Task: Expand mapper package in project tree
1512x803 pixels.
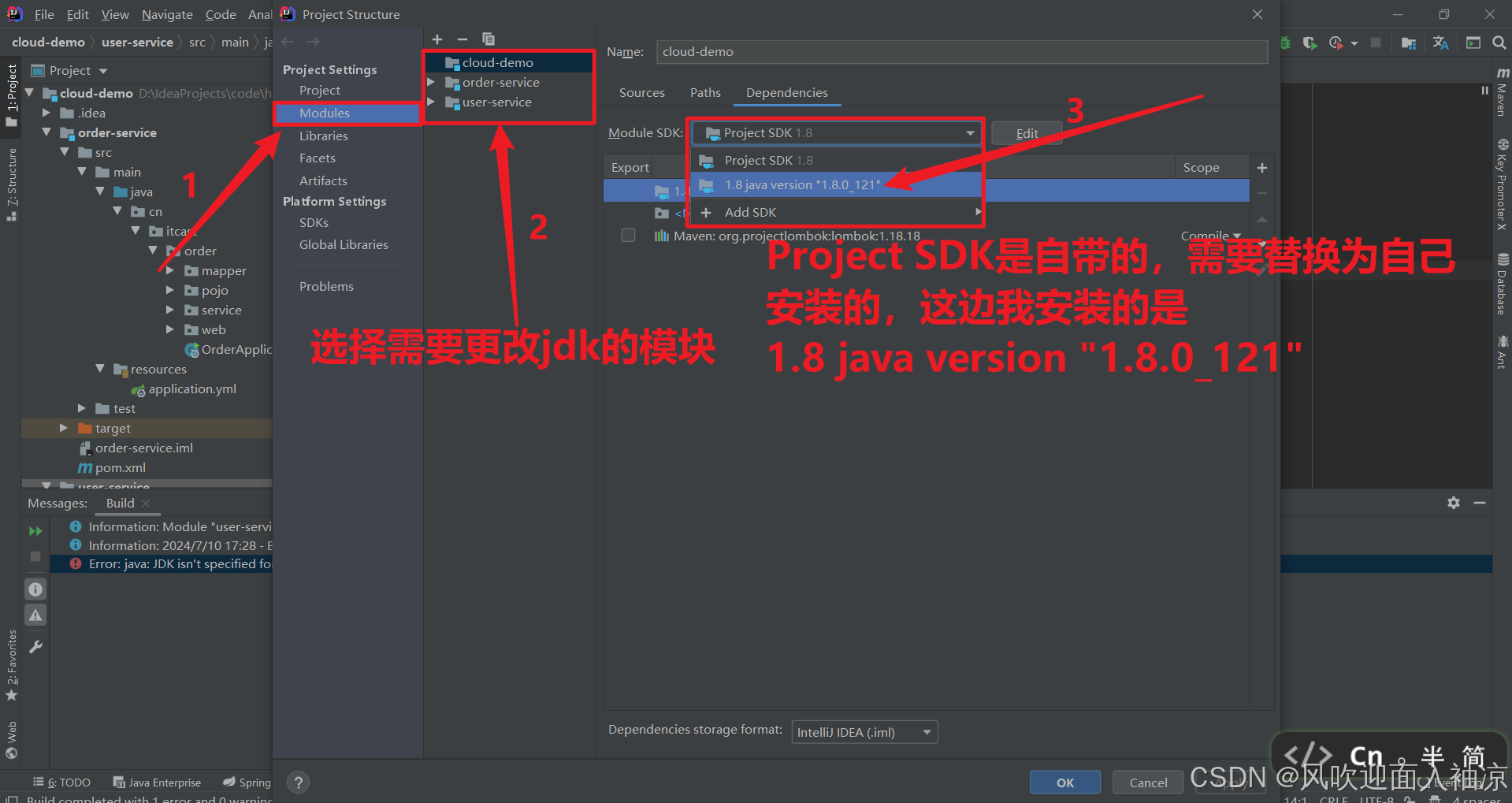Action: 169,270
